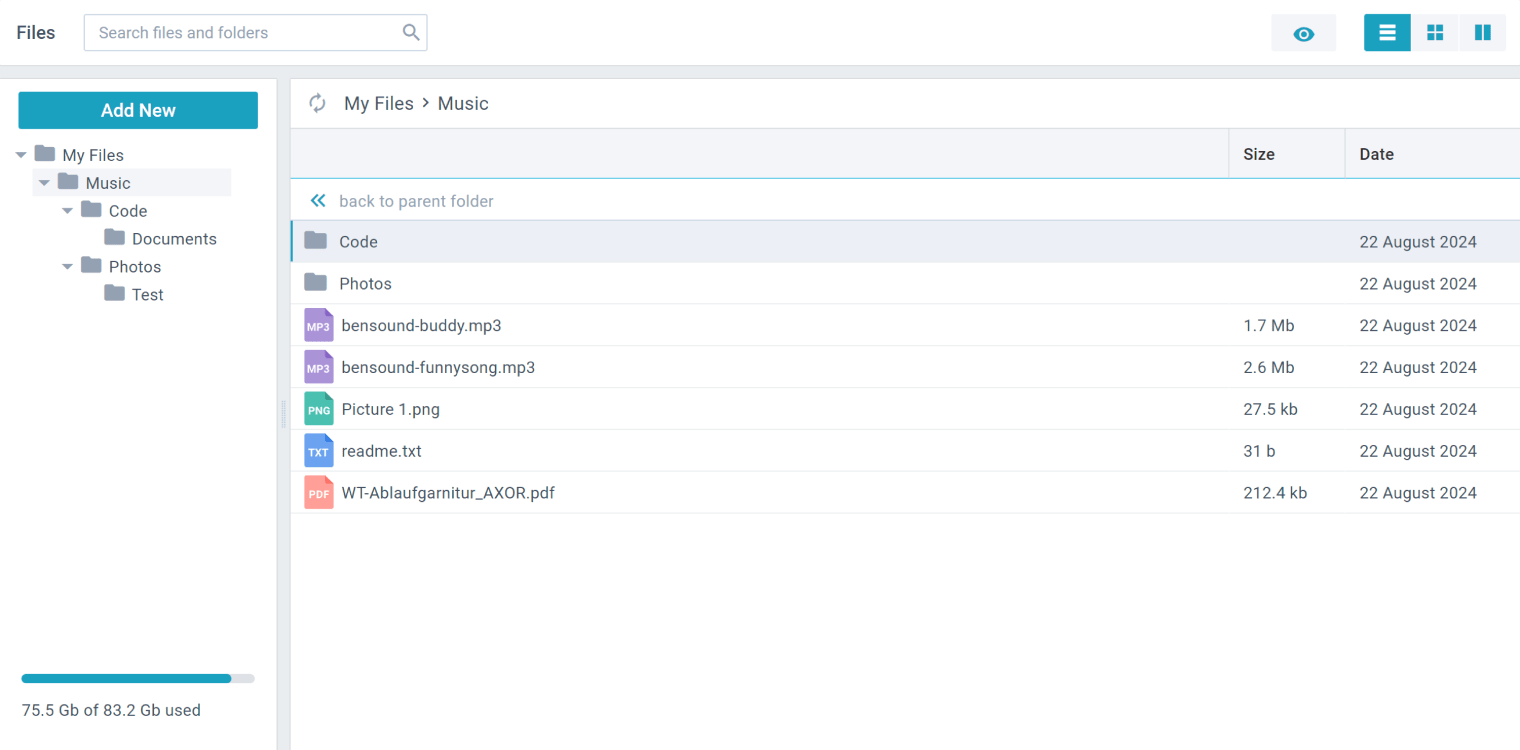Click the storage usage progress bar
The image size is (1520, 750).
138,678
